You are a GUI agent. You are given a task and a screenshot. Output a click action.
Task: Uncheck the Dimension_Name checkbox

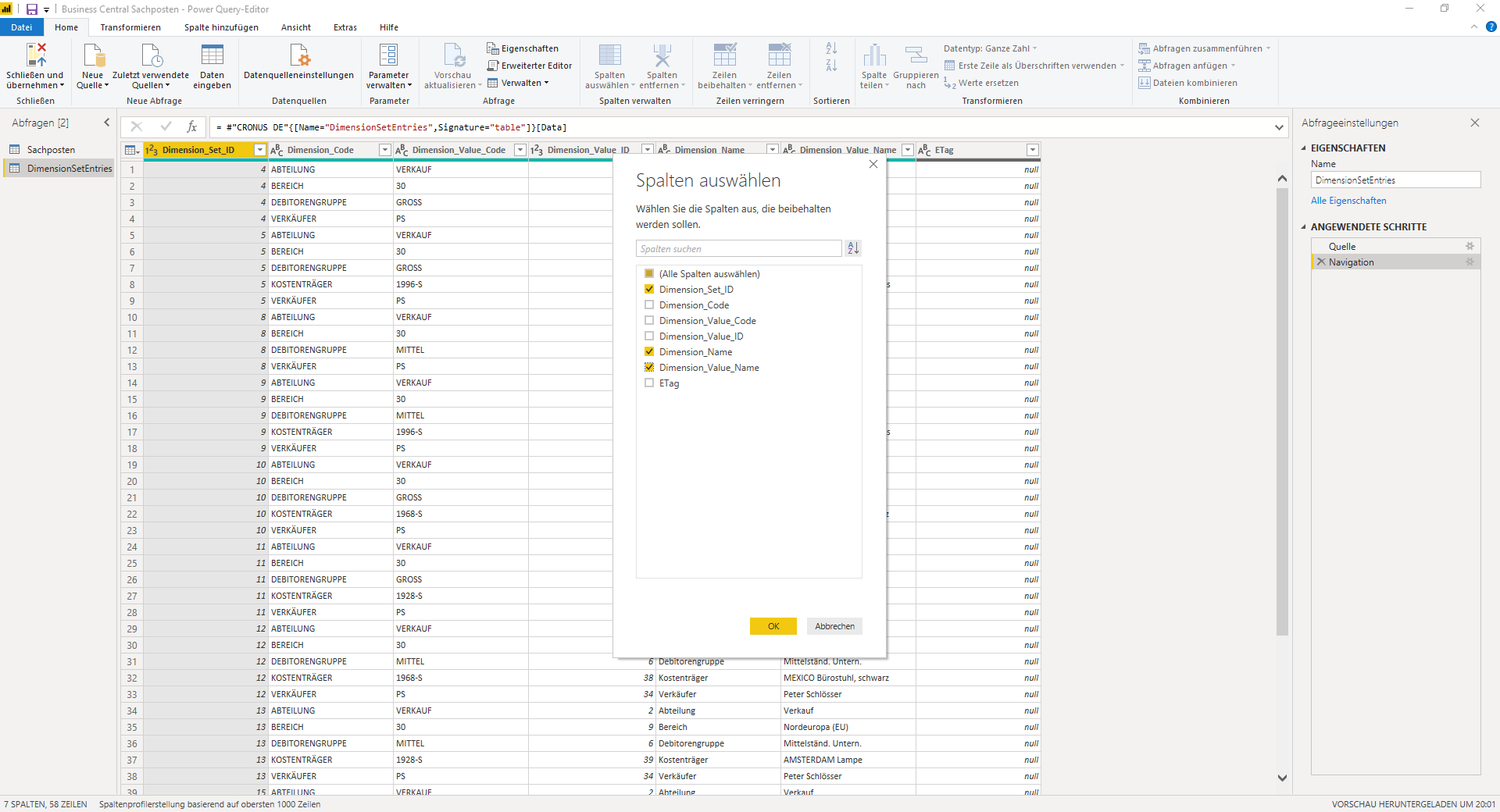[649, 351]
